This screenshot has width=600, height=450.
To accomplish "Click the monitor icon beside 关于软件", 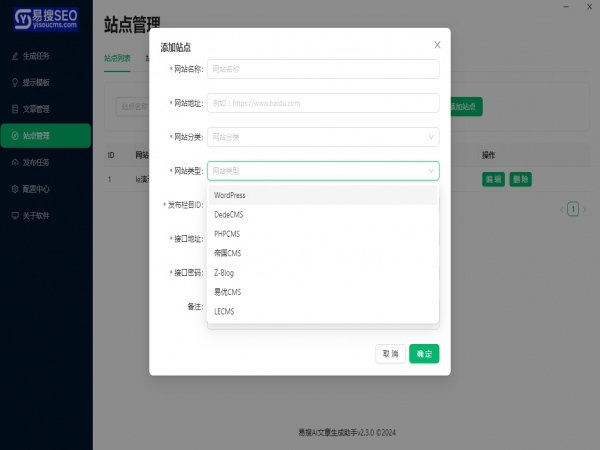I will (15, 215).
